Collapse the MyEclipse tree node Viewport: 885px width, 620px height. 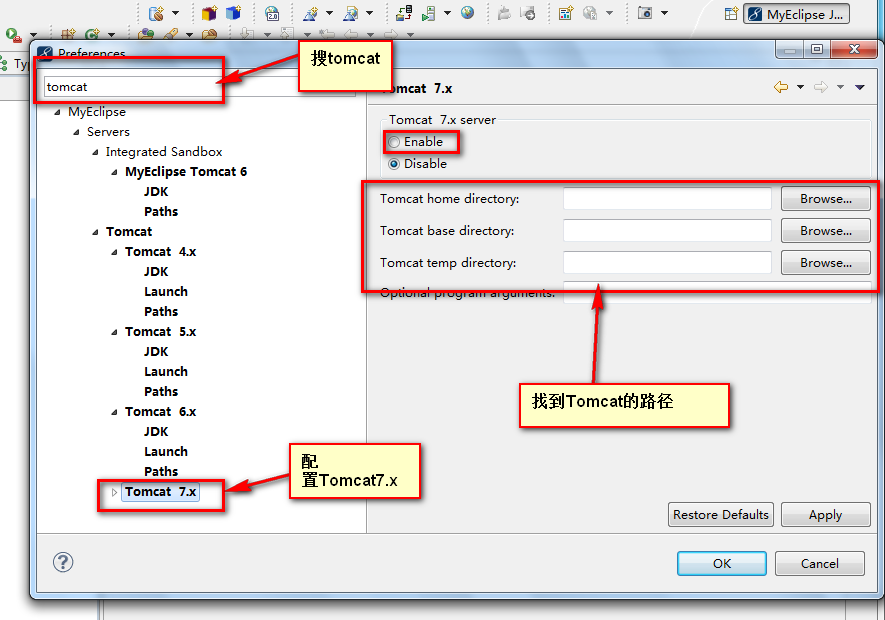[58, 112]
